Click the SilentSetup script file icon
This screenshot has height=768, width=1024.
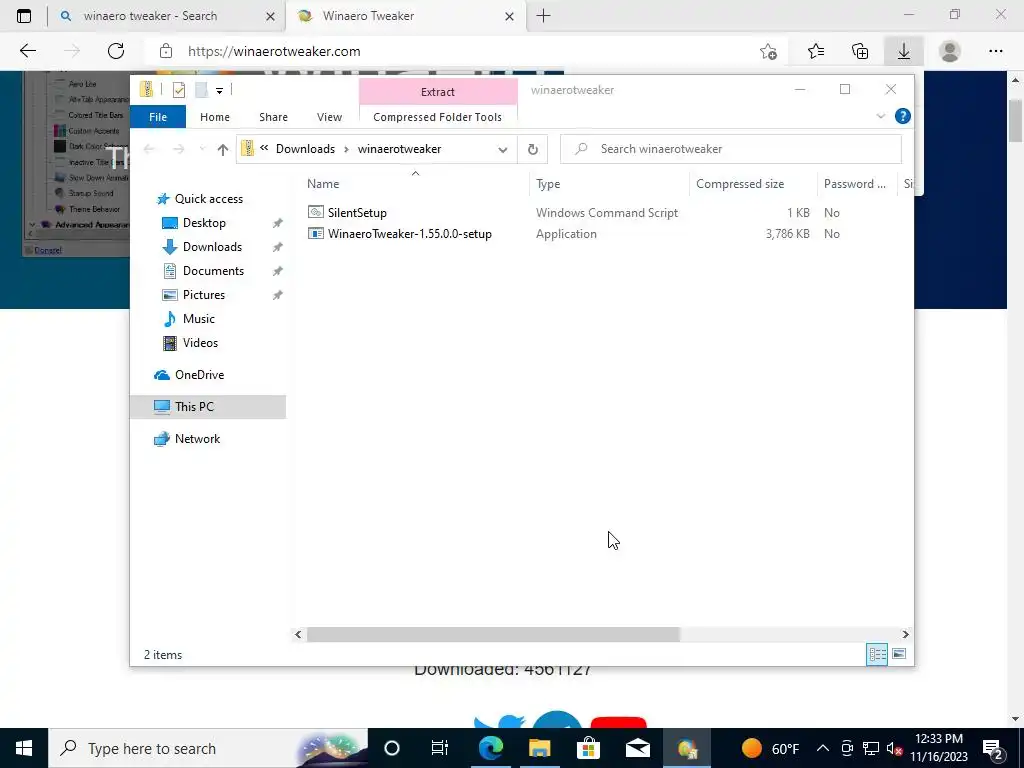click(x=315, y=212)
